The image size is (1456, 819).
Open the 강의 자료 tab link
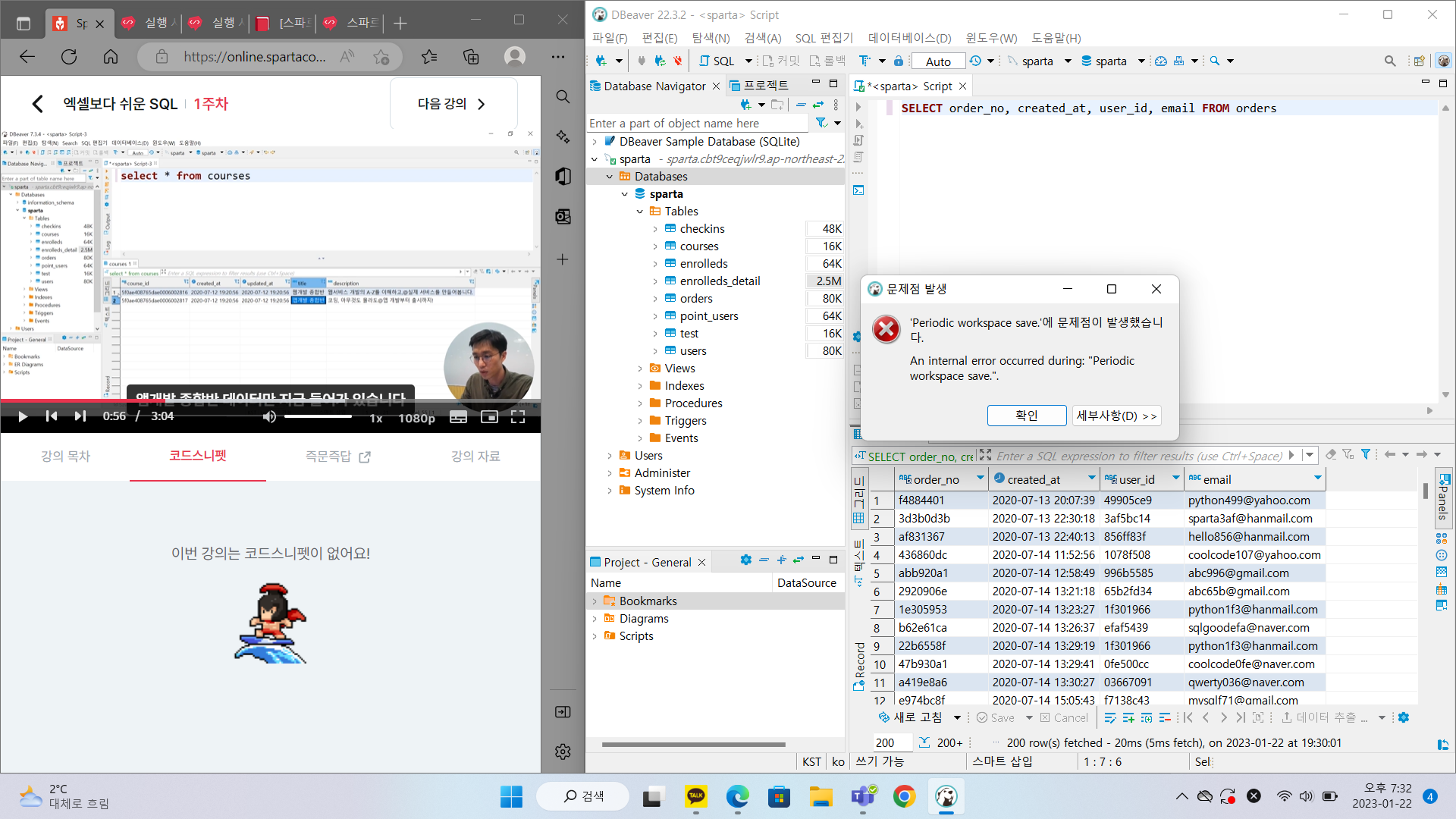475,456
